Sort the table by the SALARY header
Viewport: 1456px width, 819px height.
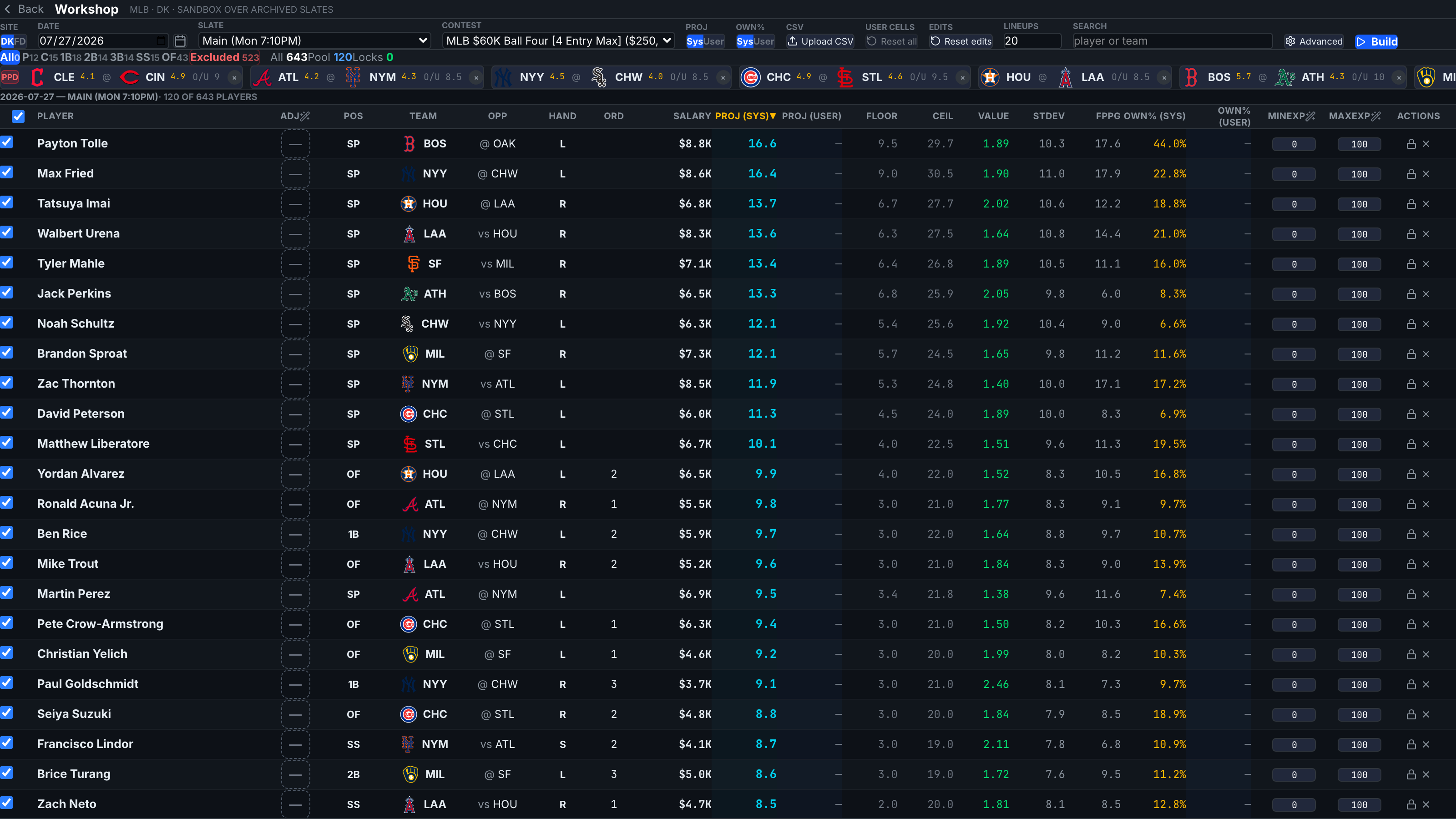coord(692,116)
